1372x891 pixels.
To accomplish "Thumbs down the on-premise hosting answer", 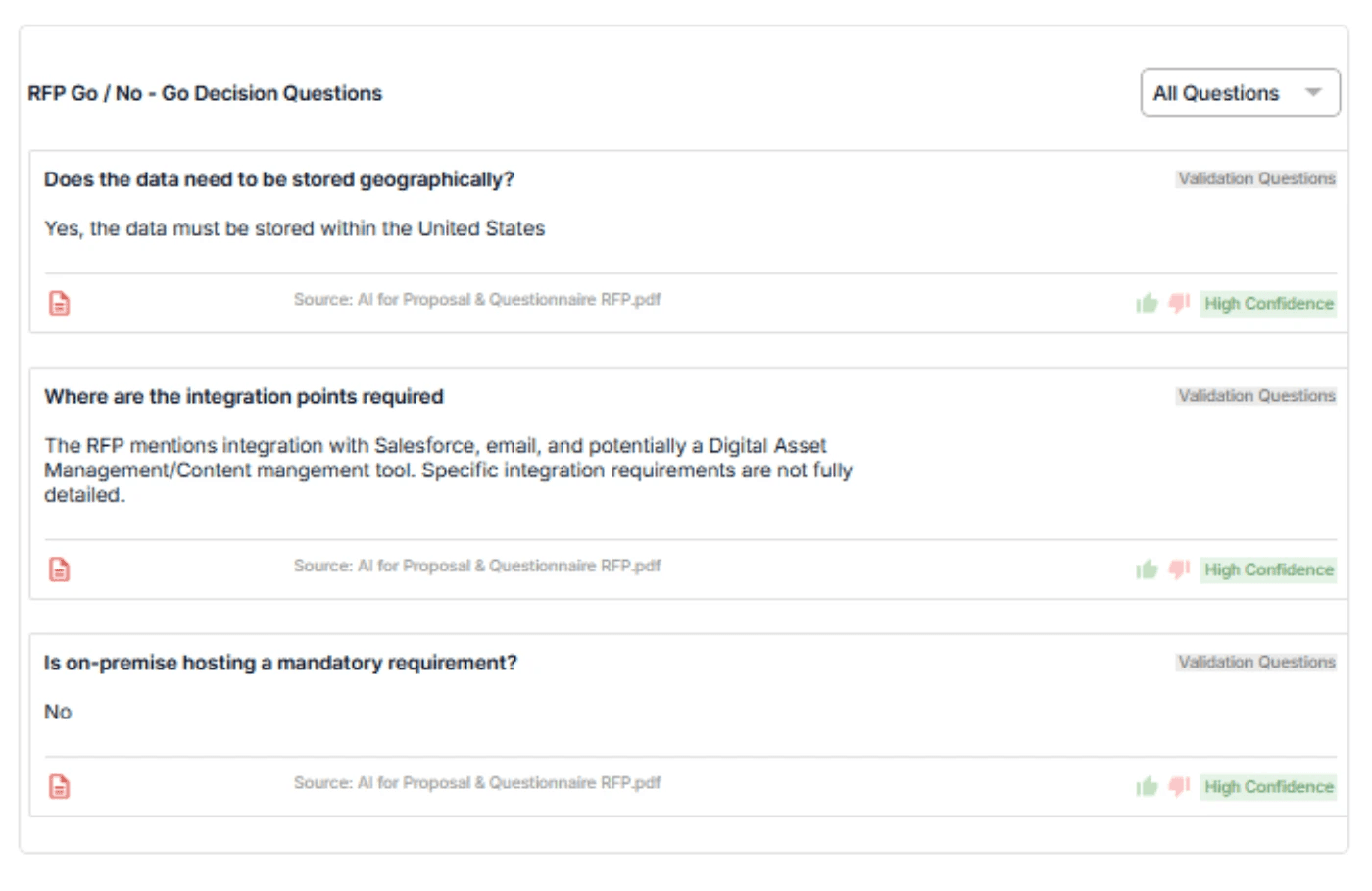I will [1175, 786].
